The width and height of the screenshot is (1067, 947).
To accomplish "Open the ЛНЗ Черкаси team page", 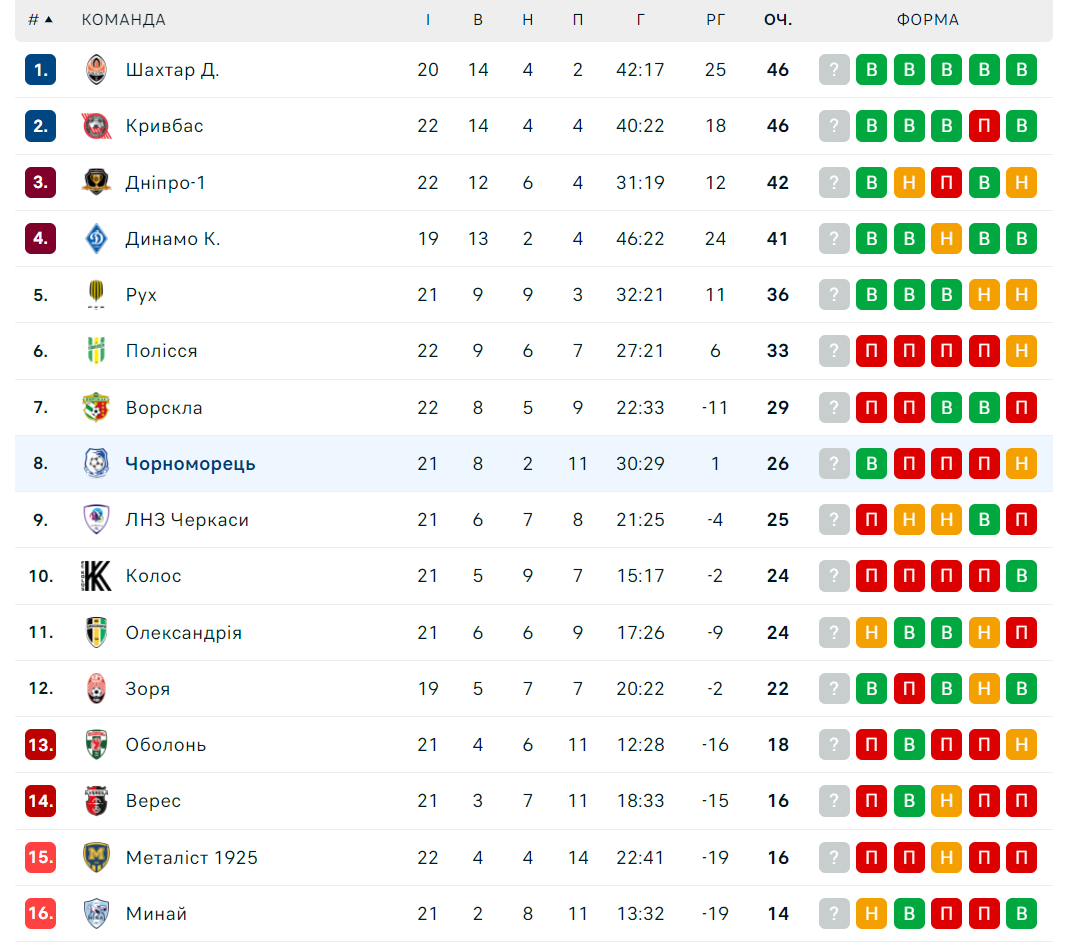I will tap(187, 520).
